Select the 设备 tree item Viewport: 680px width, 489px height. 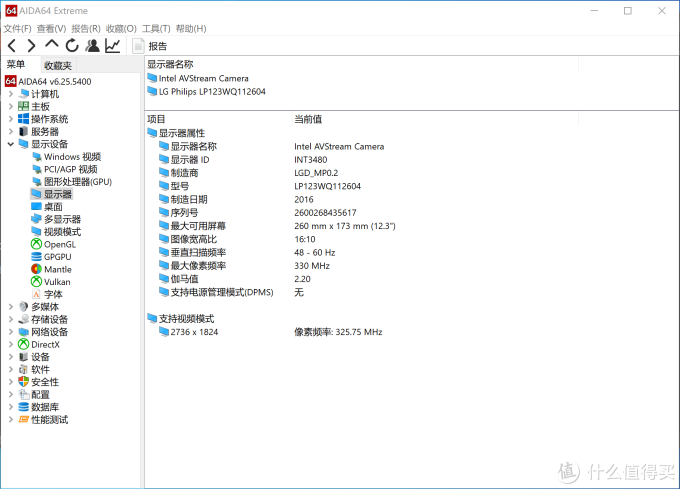coord(34,357)
